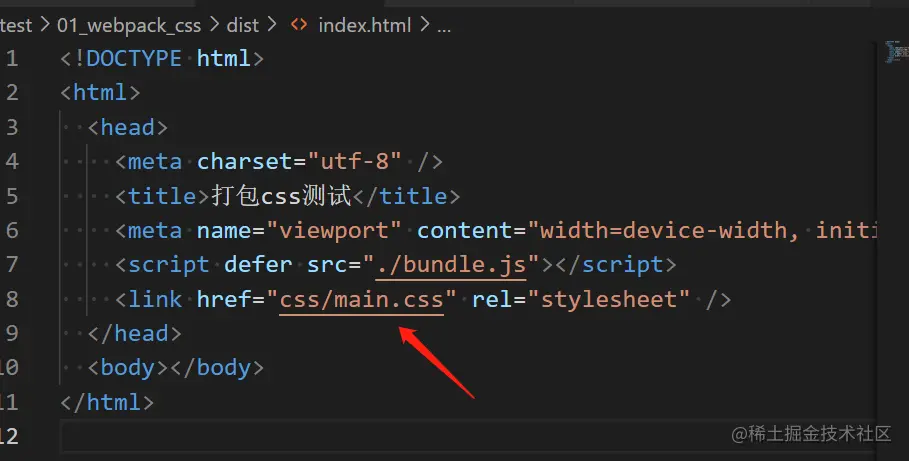
Task: Click the title text 打包css测试
Action: tap(282, 196)
